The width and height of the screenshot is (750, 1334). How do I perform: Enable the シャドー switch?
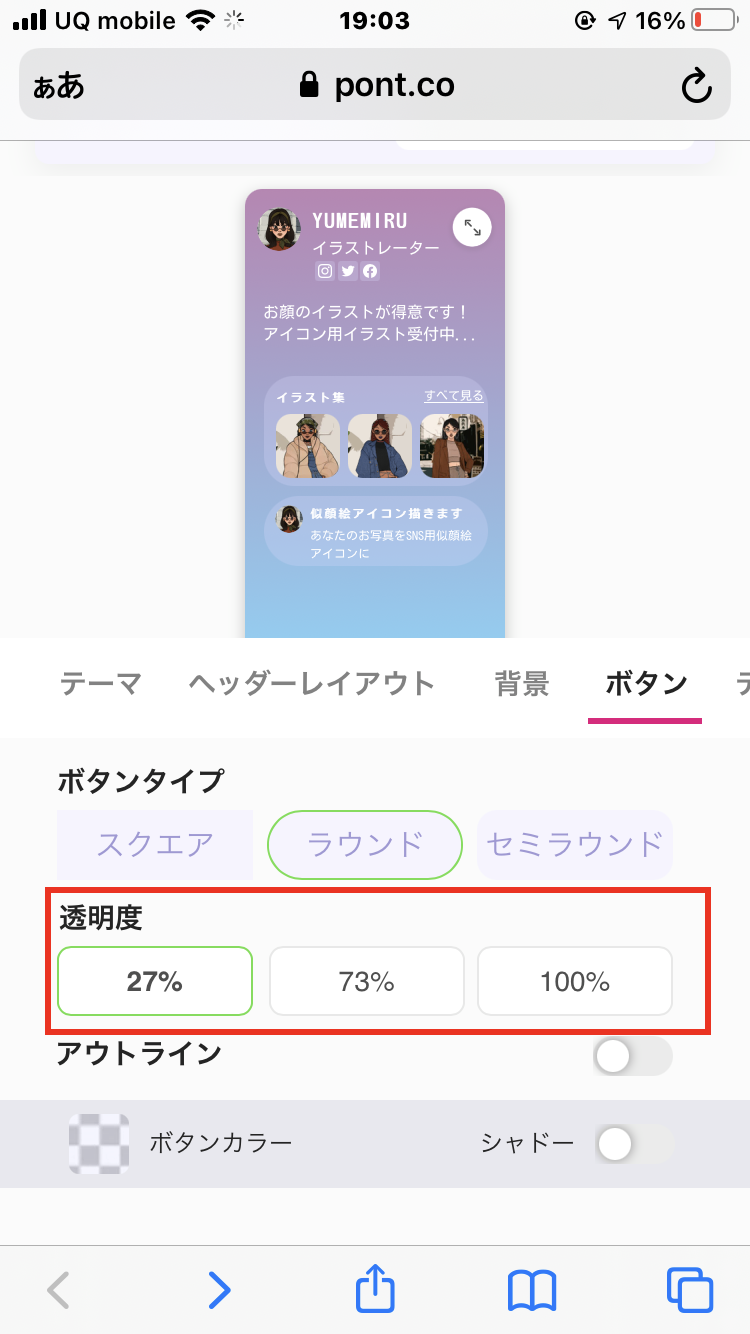[634, 1144]
